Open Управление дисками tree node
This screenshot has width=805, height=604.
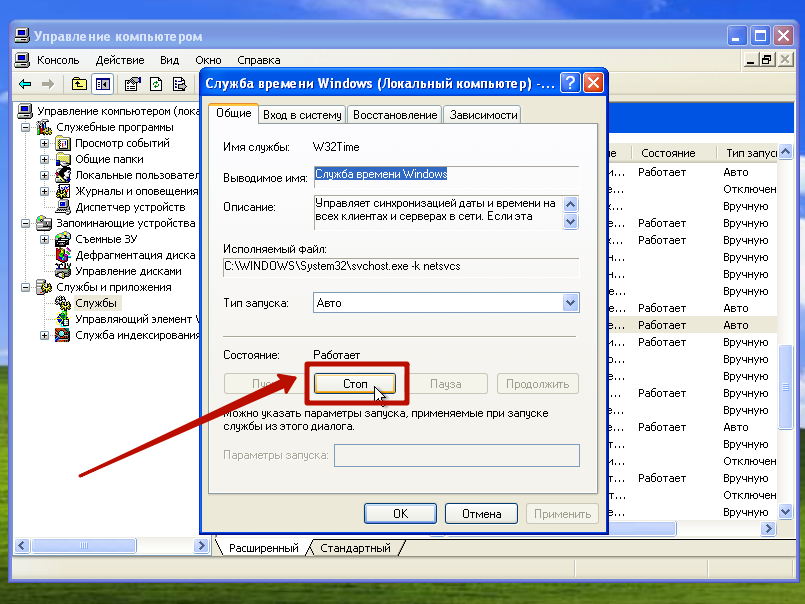coord(128,271)
